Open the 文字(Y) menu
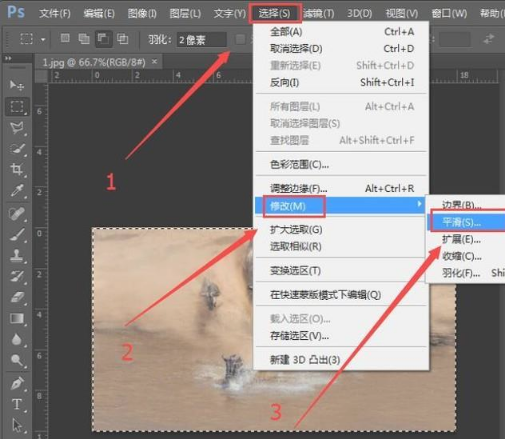 pos(230,14)
